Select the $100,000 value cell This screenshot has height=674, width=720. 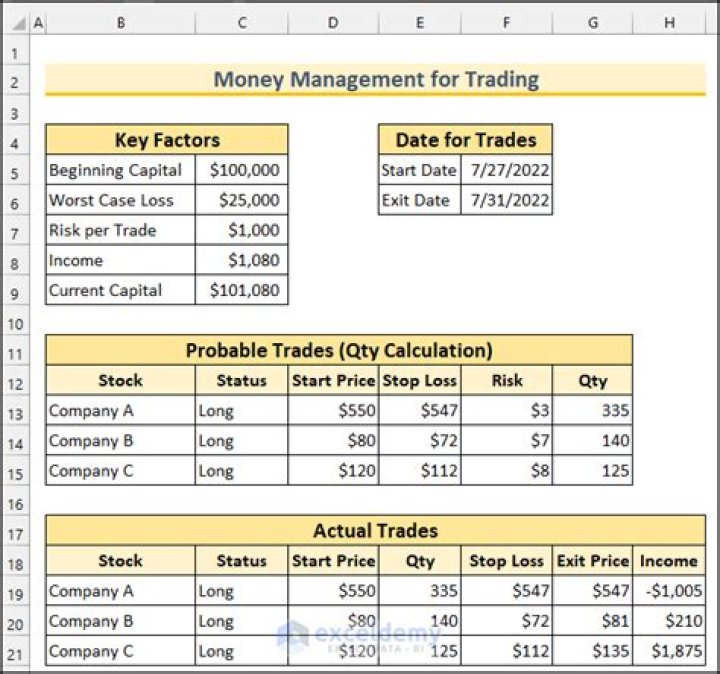(242, 170)
